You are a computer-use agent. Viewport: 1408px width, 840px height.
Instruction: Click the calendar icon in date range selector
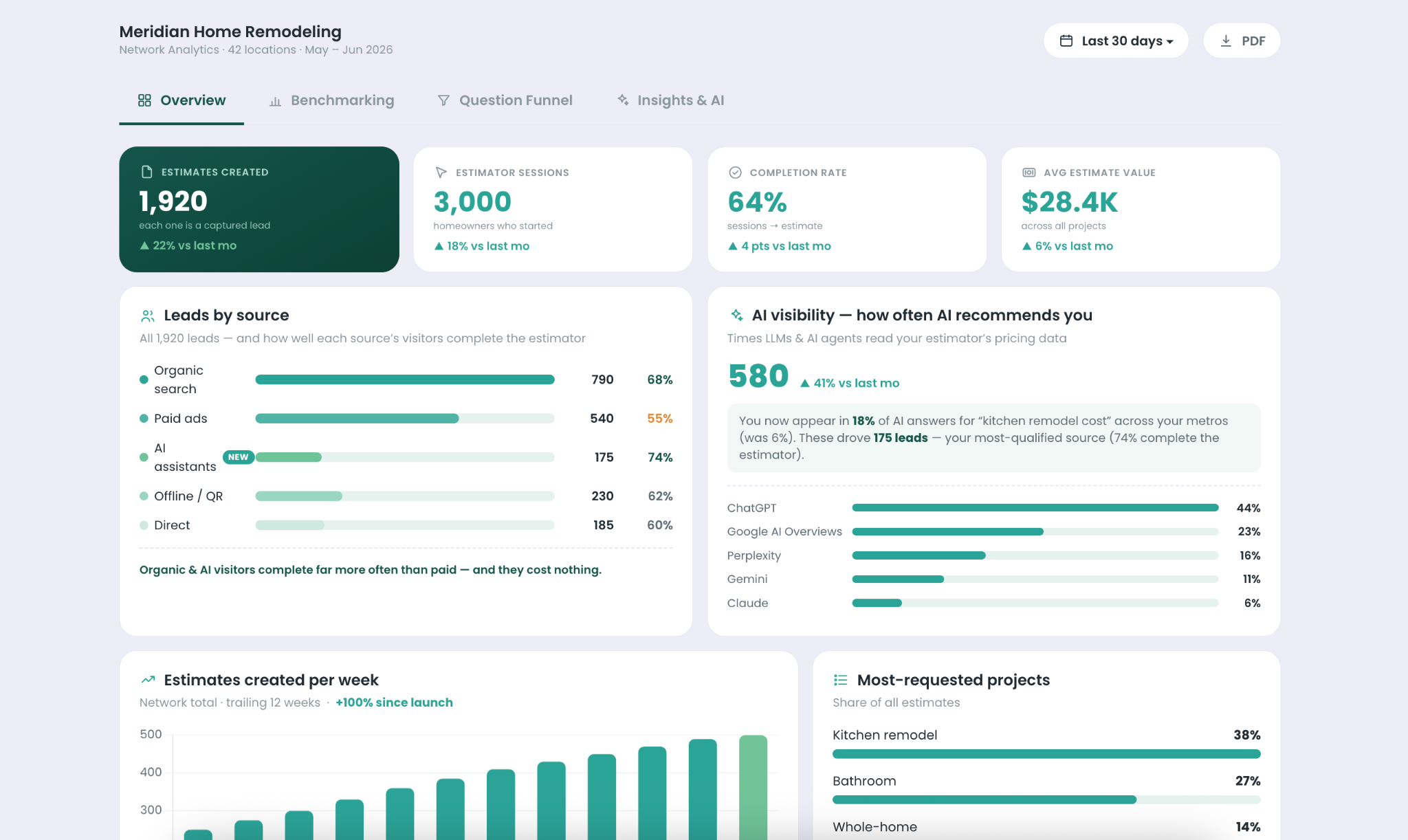coord(1066,41)
